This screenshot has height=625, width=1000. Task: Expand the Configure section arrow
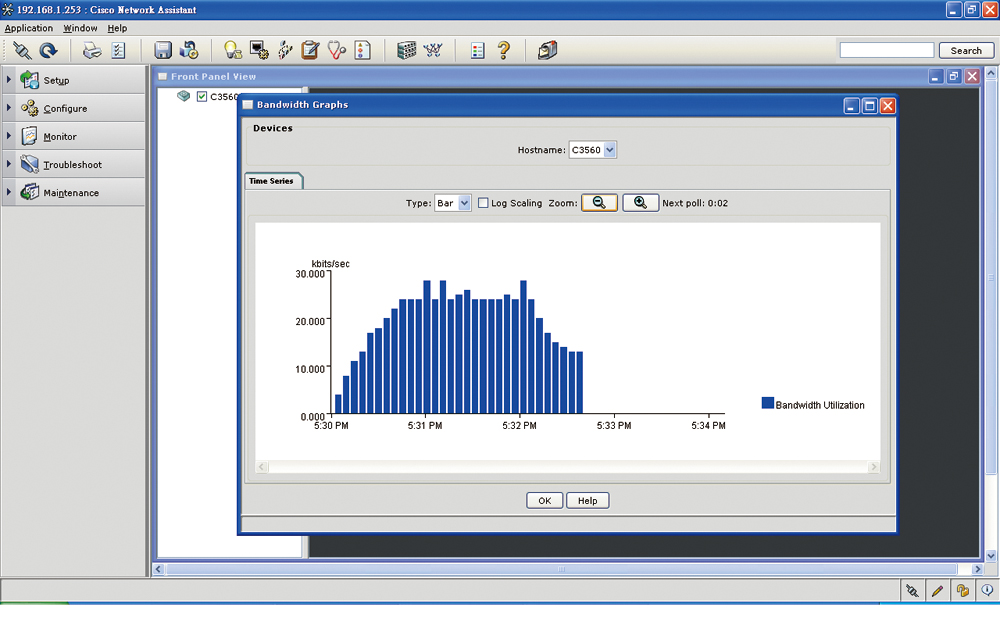9,108
